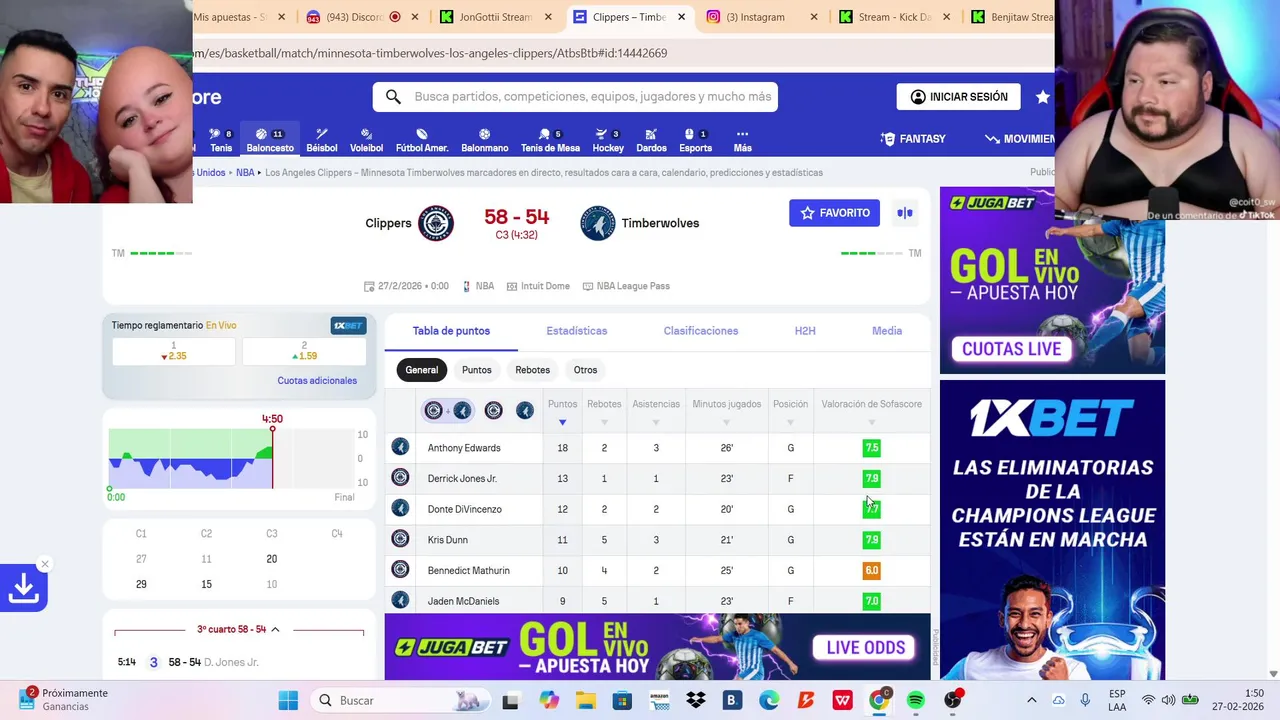Select the Puntos filter pill
This screenshot has height=720, width=1280.
[477, 370]
